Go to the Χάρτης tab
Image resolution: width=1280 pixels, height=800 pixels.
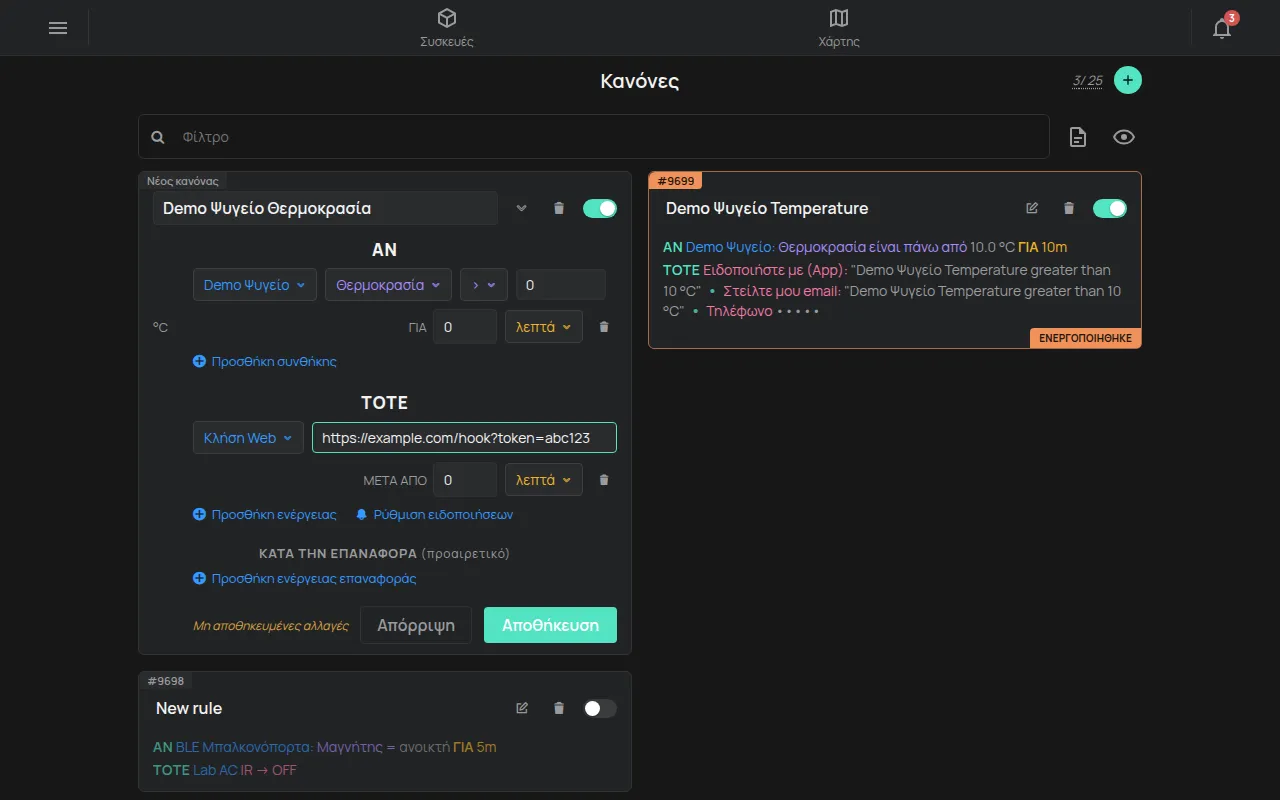(839, 28)
